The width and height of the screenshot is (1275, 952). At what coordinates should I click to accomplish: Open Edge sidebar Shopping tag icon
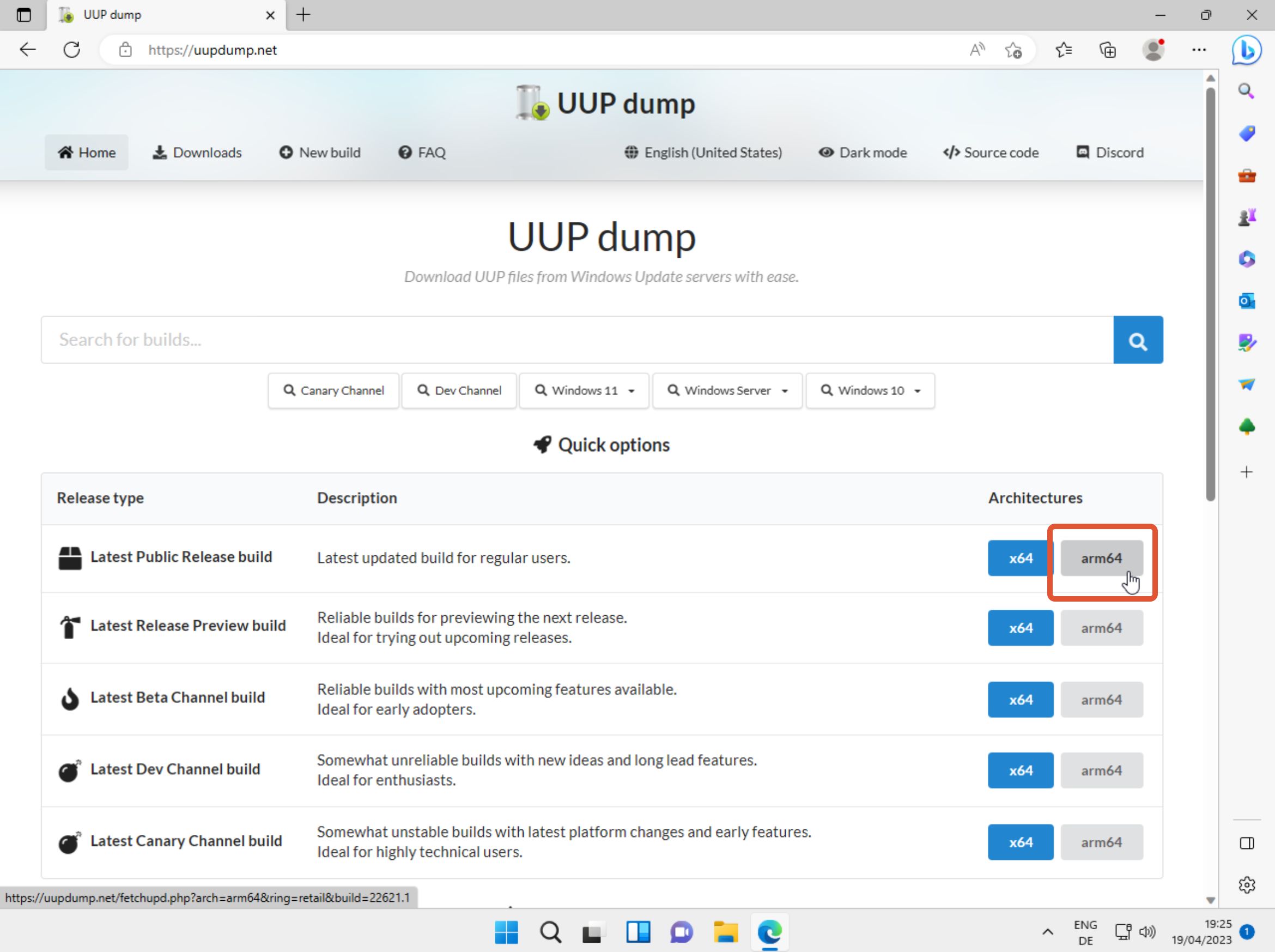coord(1247,133)
